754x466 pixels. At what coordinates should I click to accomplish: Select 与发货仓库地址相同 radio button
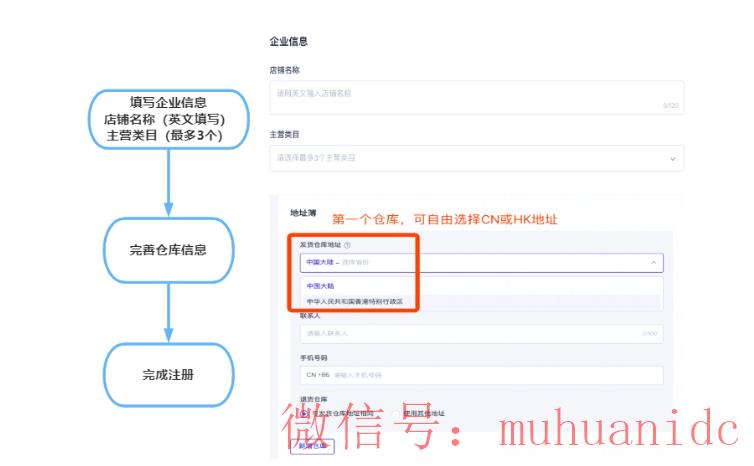pos(304,413)
